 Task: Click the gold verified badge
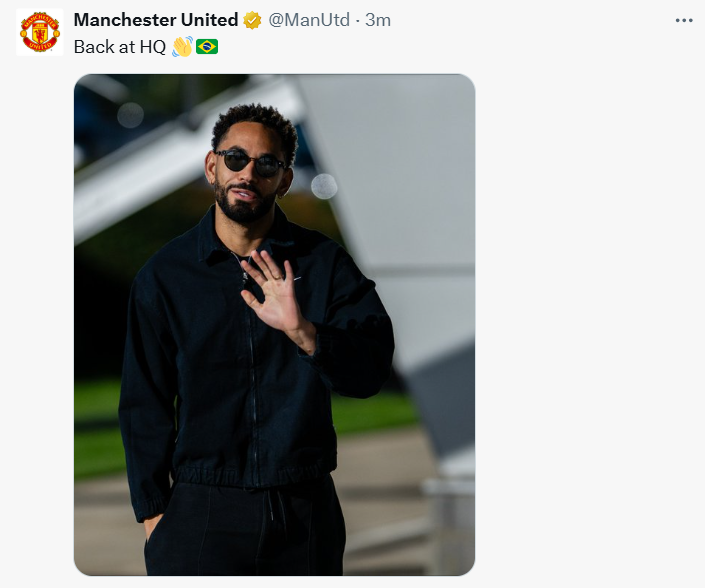pos(253,20)
